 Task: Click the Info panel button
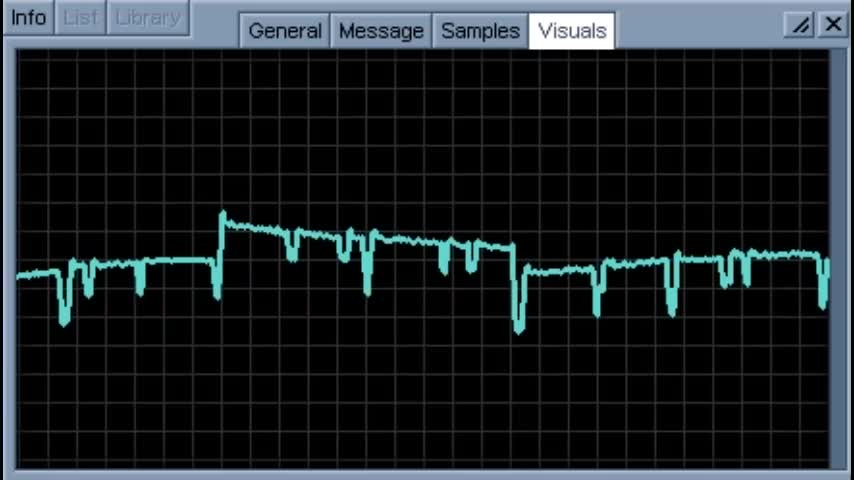click(28, 18)
